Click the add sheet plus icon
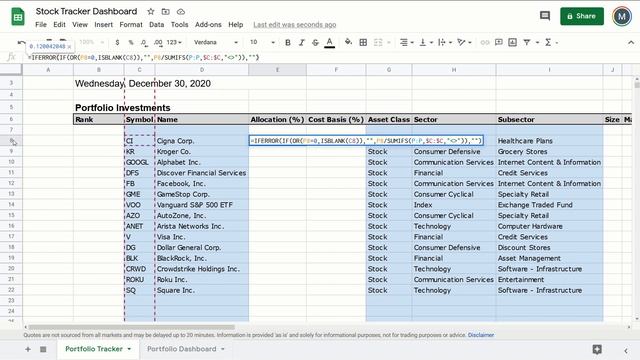Screen dimensions: 640x360 pos(28,349)
